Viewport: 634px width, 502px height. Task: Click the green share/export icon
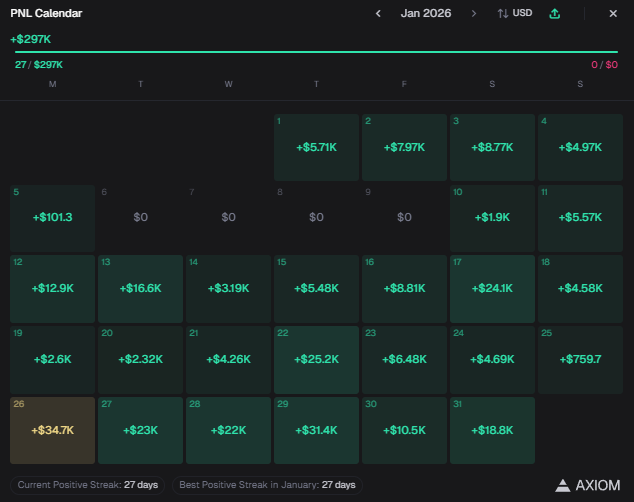tap(555, 13)
